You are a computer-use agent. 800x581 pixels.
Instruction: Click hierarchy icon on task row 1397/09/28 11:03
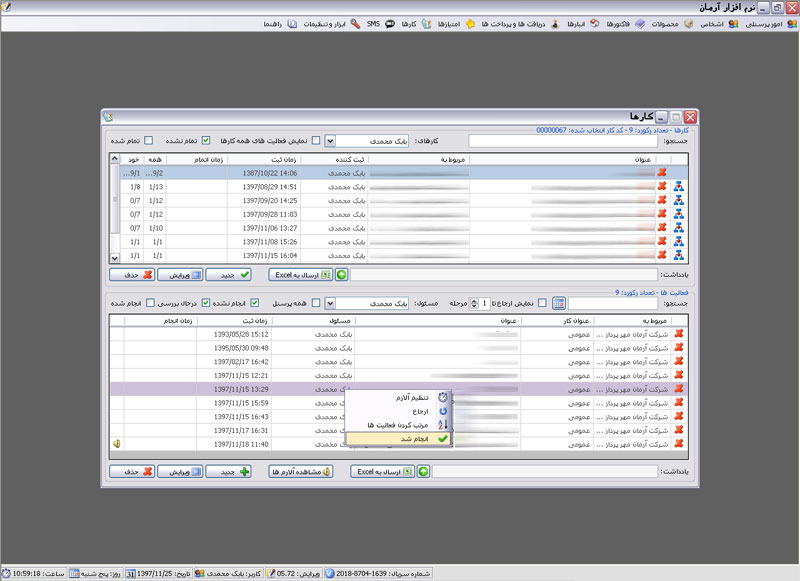(x=678, y=214)
